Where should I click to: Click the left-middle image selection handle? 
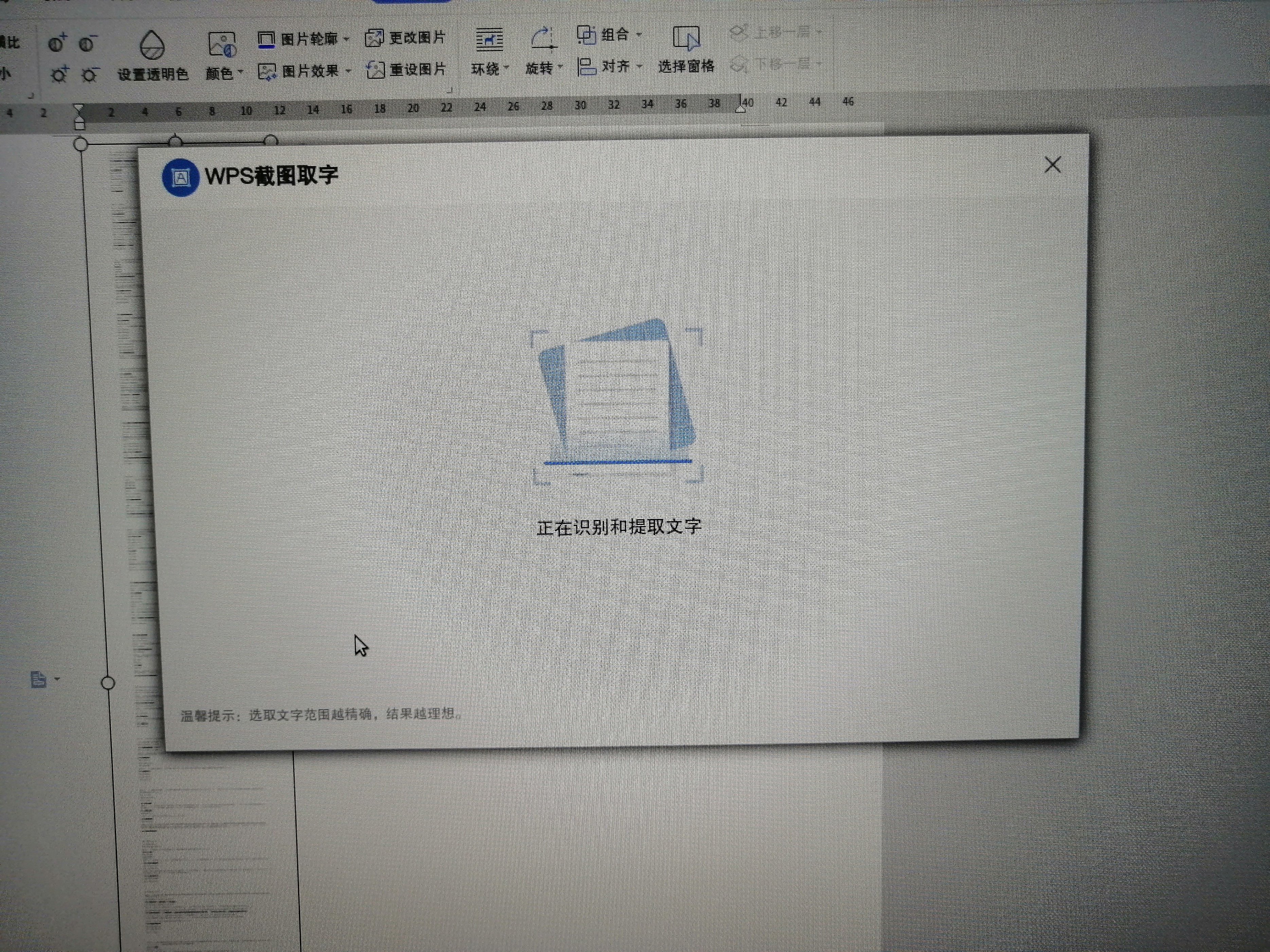pyautogui.click(x=107, y=683)
